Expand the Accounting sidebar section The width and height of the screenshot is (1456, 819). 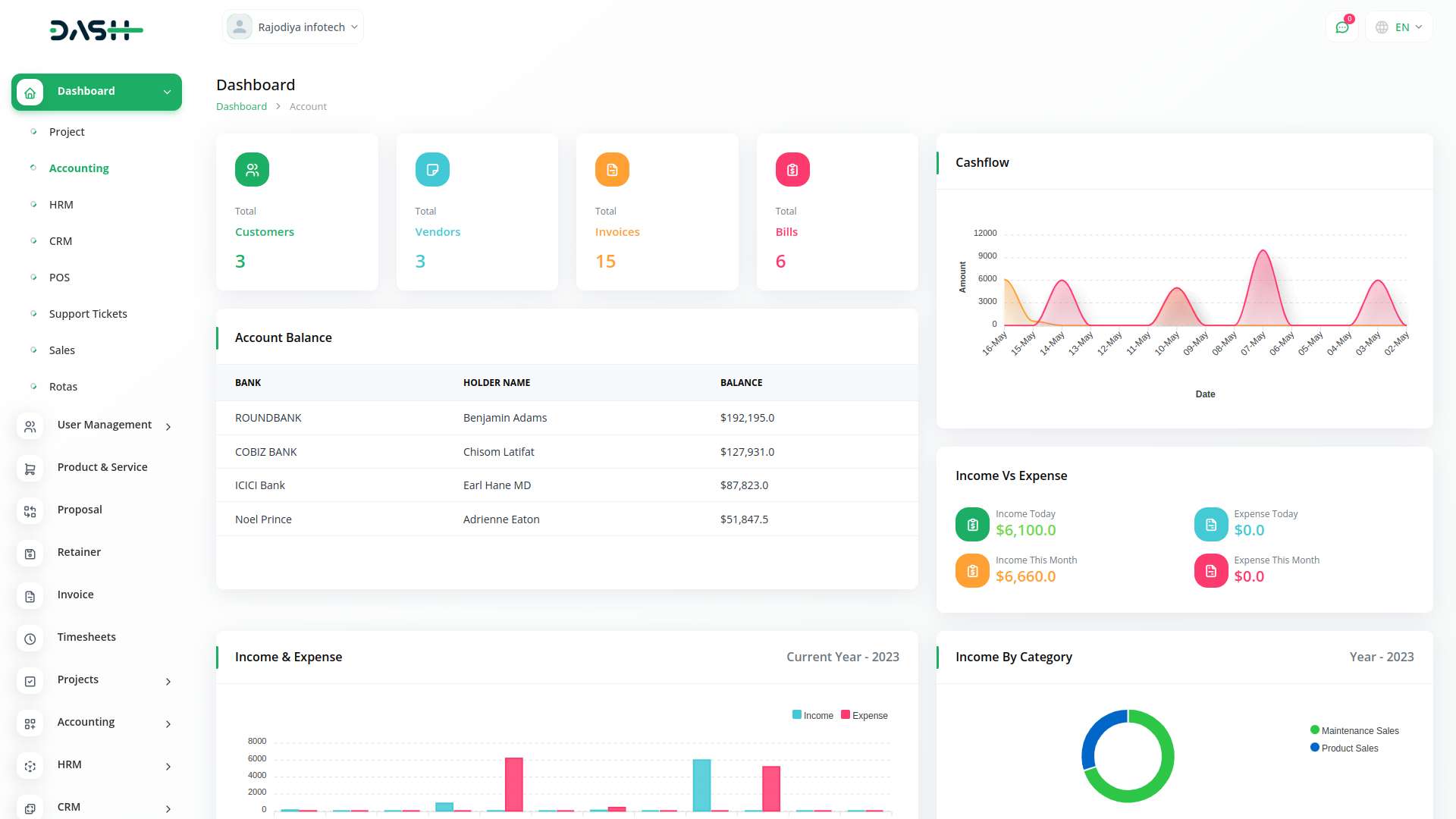86,722
